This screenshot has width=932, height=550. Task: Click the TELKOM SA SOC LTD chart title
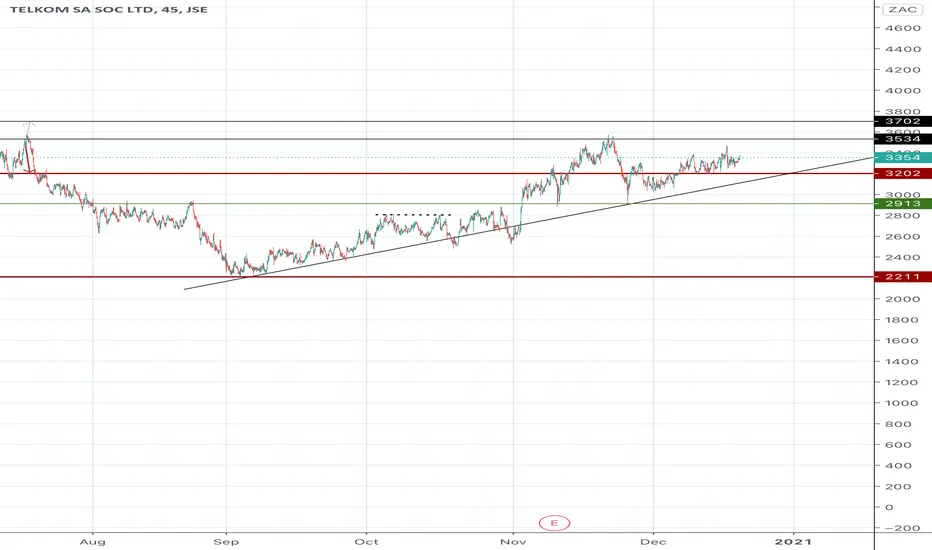(109, 10)
